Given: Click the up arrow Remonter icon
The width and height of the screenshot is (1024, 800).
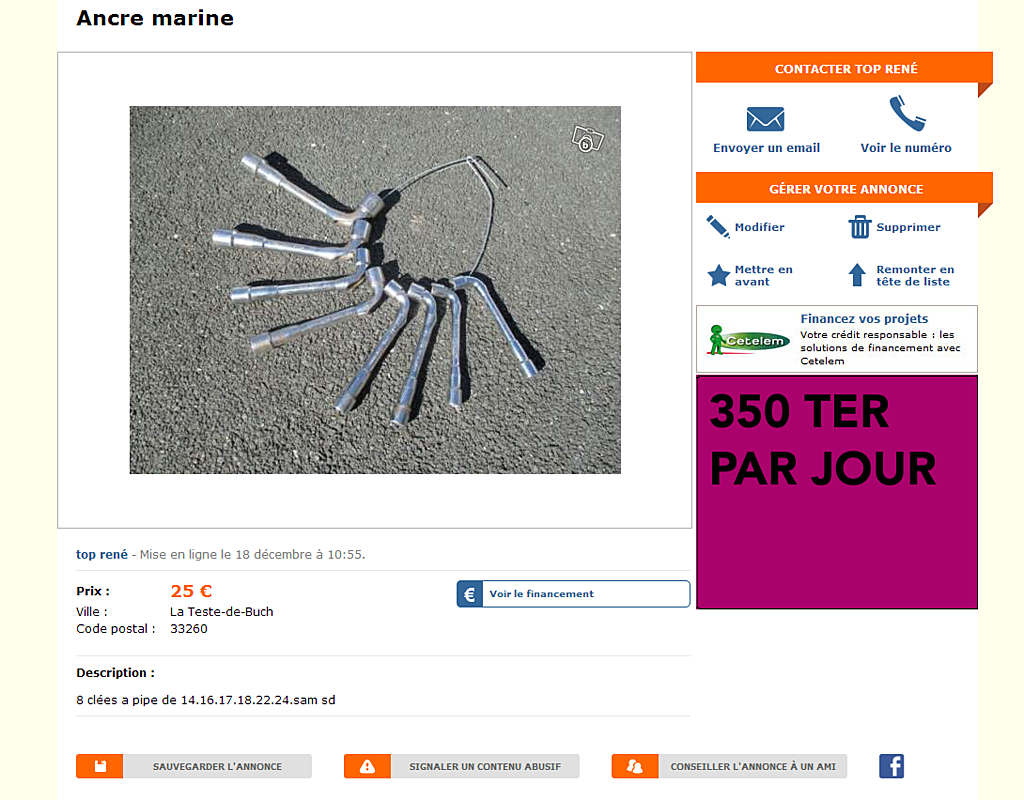Looking at the screenshot, I should point(857,275).
